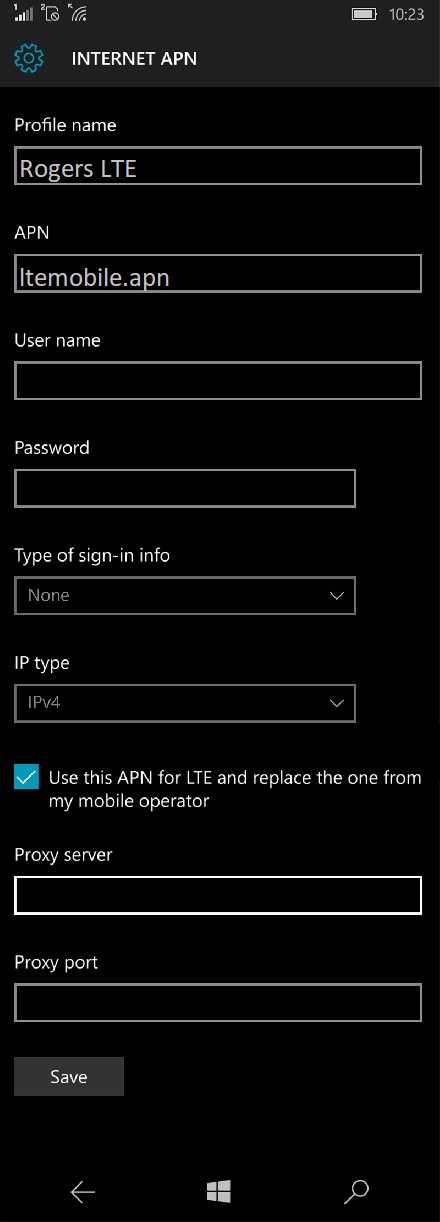
Task: Select the Proxy port input field
Action: point(218,1002)
